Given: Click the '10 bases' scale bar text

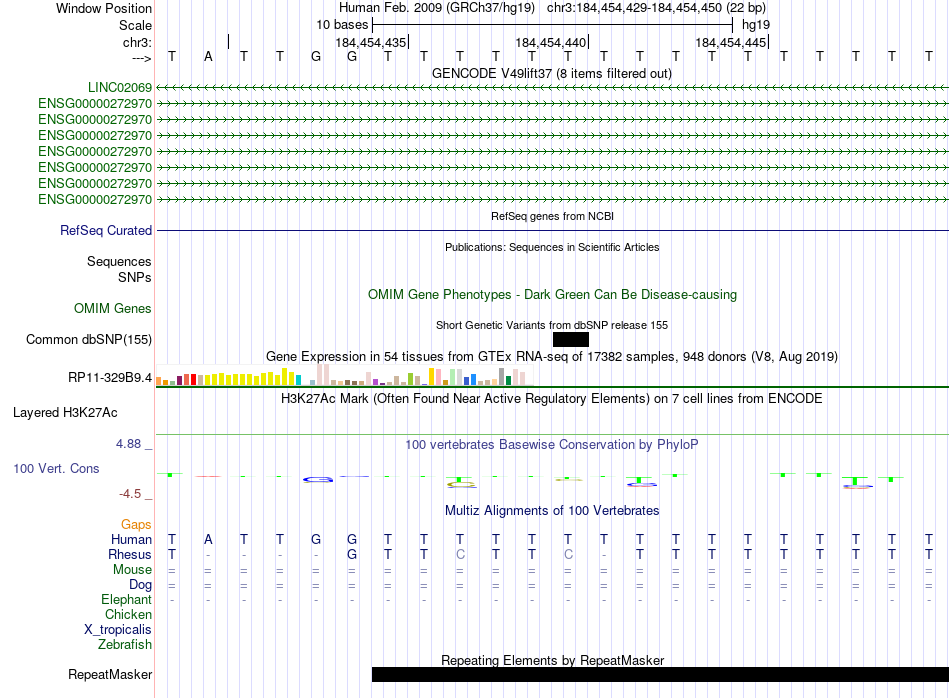Looking at the screenshot, I should [342, 25].
